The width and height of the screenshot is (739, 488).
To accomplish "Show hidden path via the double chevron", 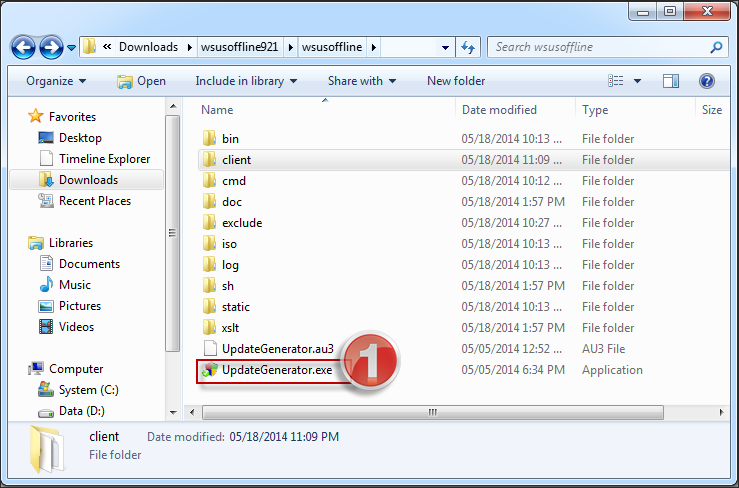I will [107, 47].
